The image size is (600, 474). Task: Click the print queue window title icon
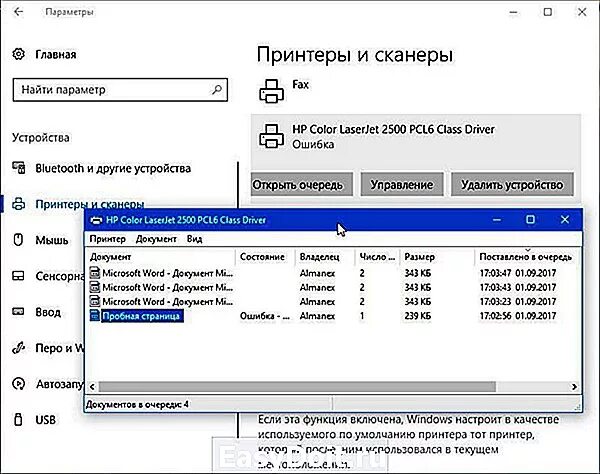(96, 220)
